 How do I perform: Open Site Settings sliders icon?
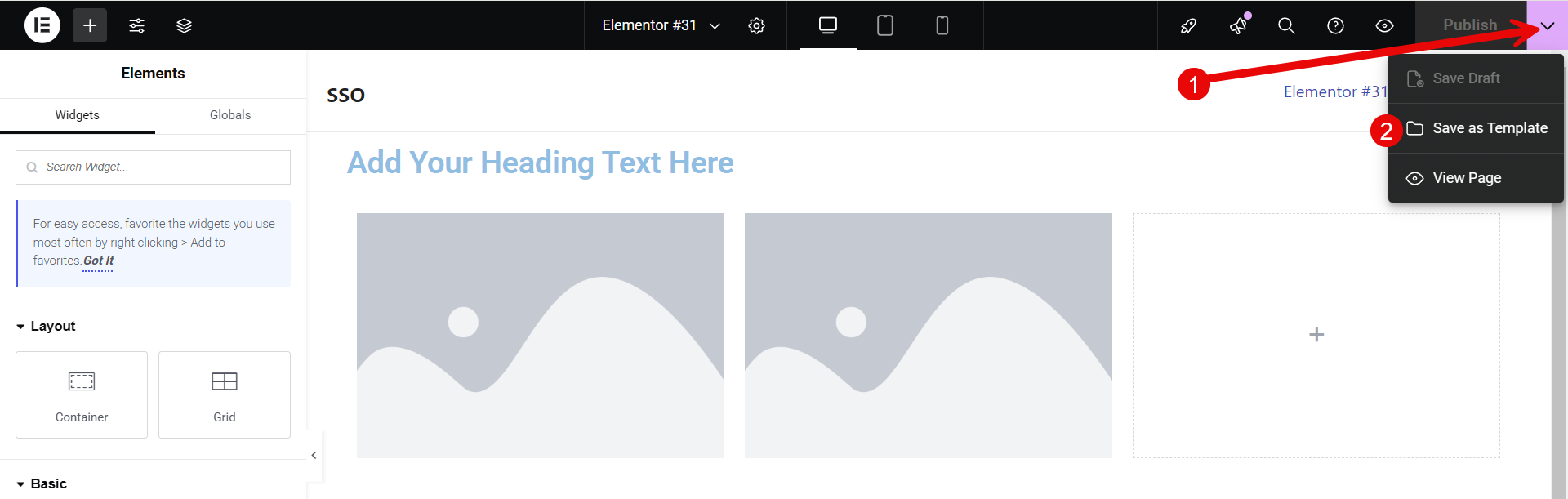tap(136, 25)
